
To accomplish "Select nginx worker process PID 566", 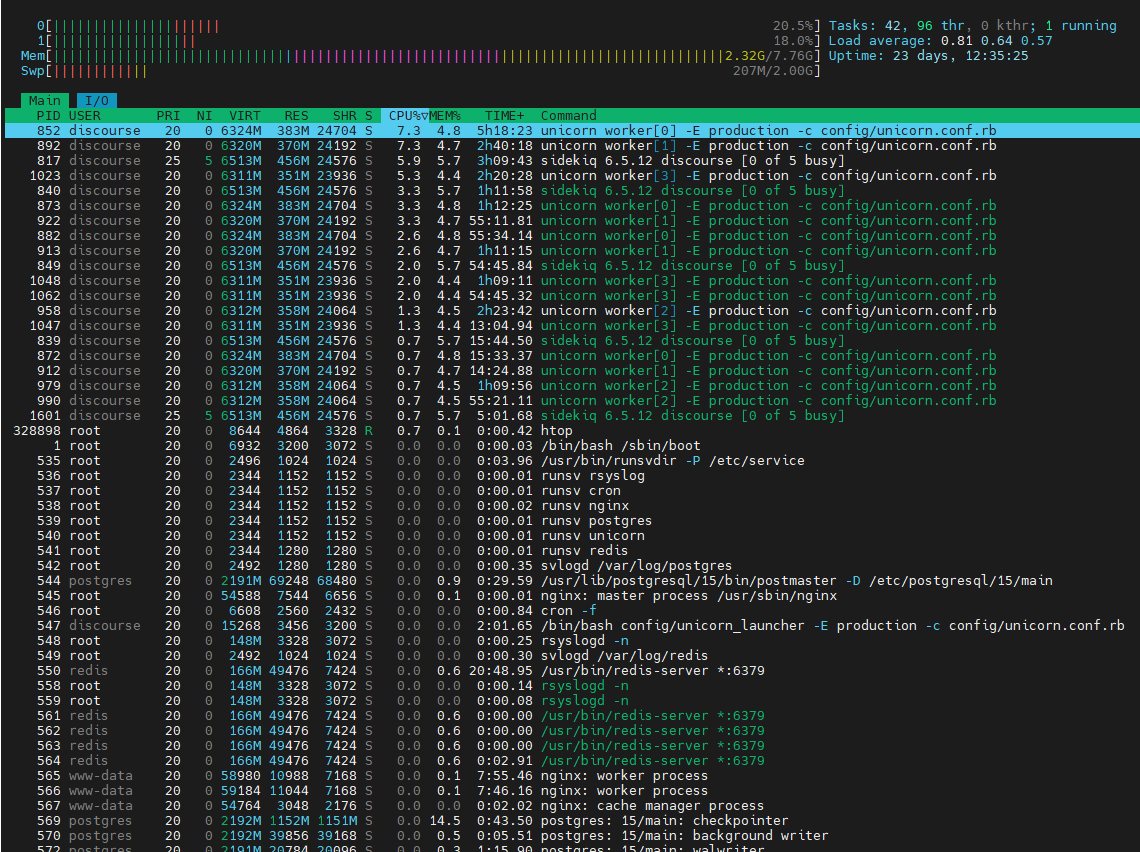I will pyautogui.click(x=570, y=790).
